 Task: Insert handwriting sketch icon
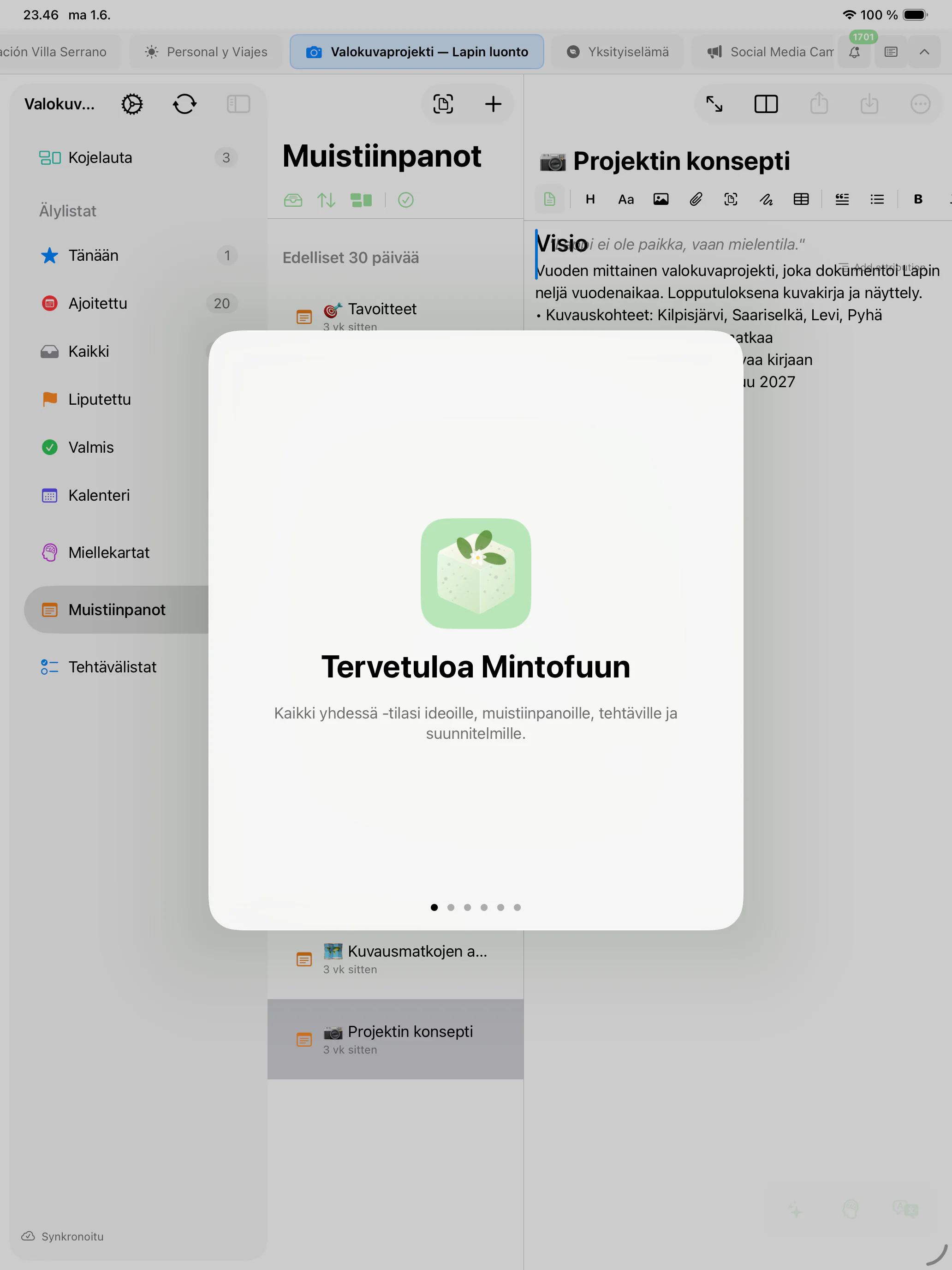(x=766, y=199)
